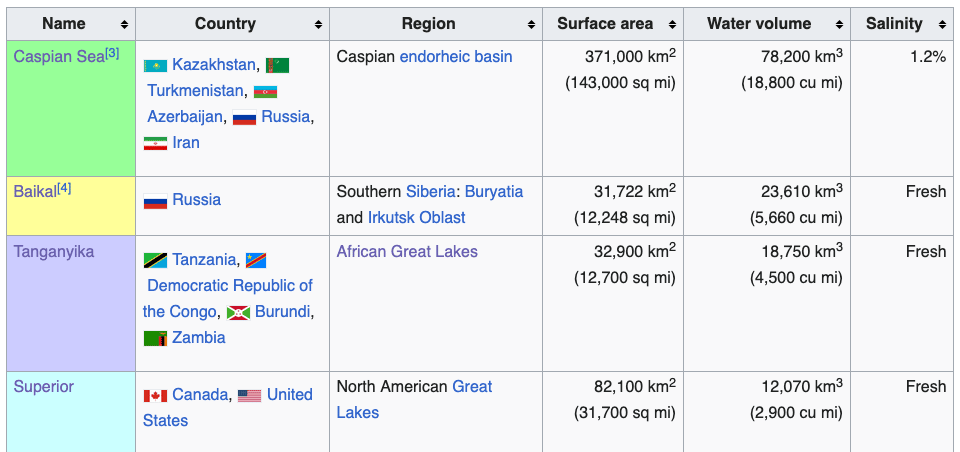Open the endorheic basin link

456,57
